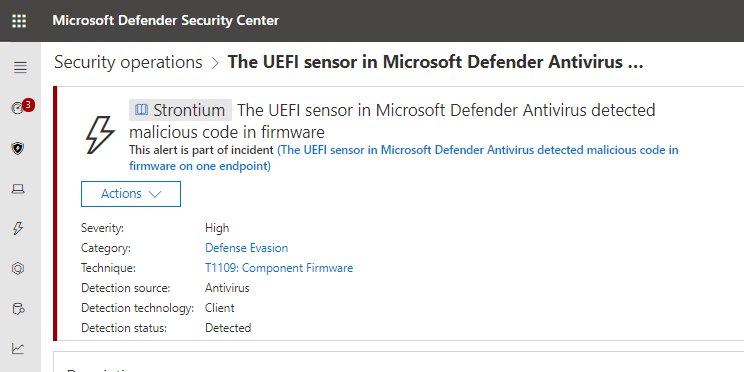Screen dimensions: 744x372
Task: Open the chart reports icon in sidebar
Action: [x=18, y=349]
